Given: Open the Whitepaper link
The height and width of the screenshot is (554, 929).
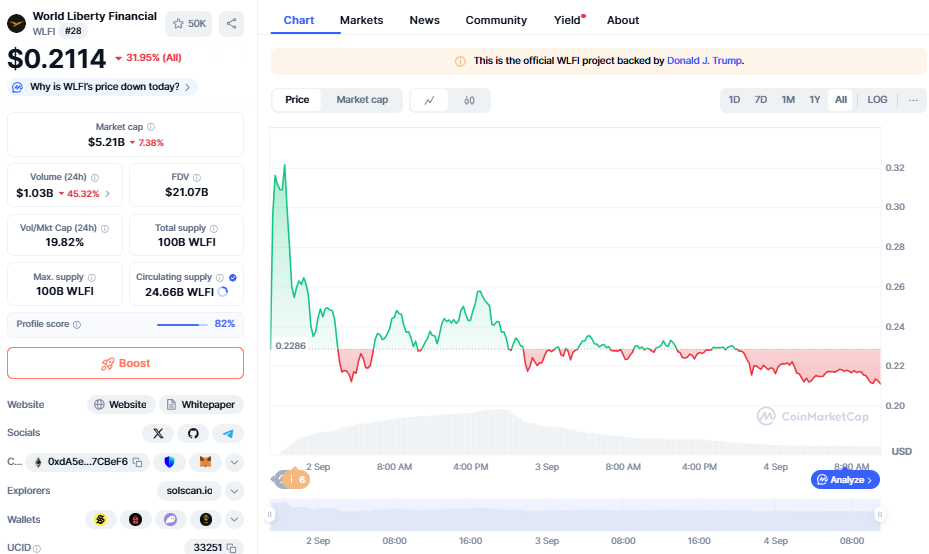Looking at the screenshot, I should pos(201,405).
